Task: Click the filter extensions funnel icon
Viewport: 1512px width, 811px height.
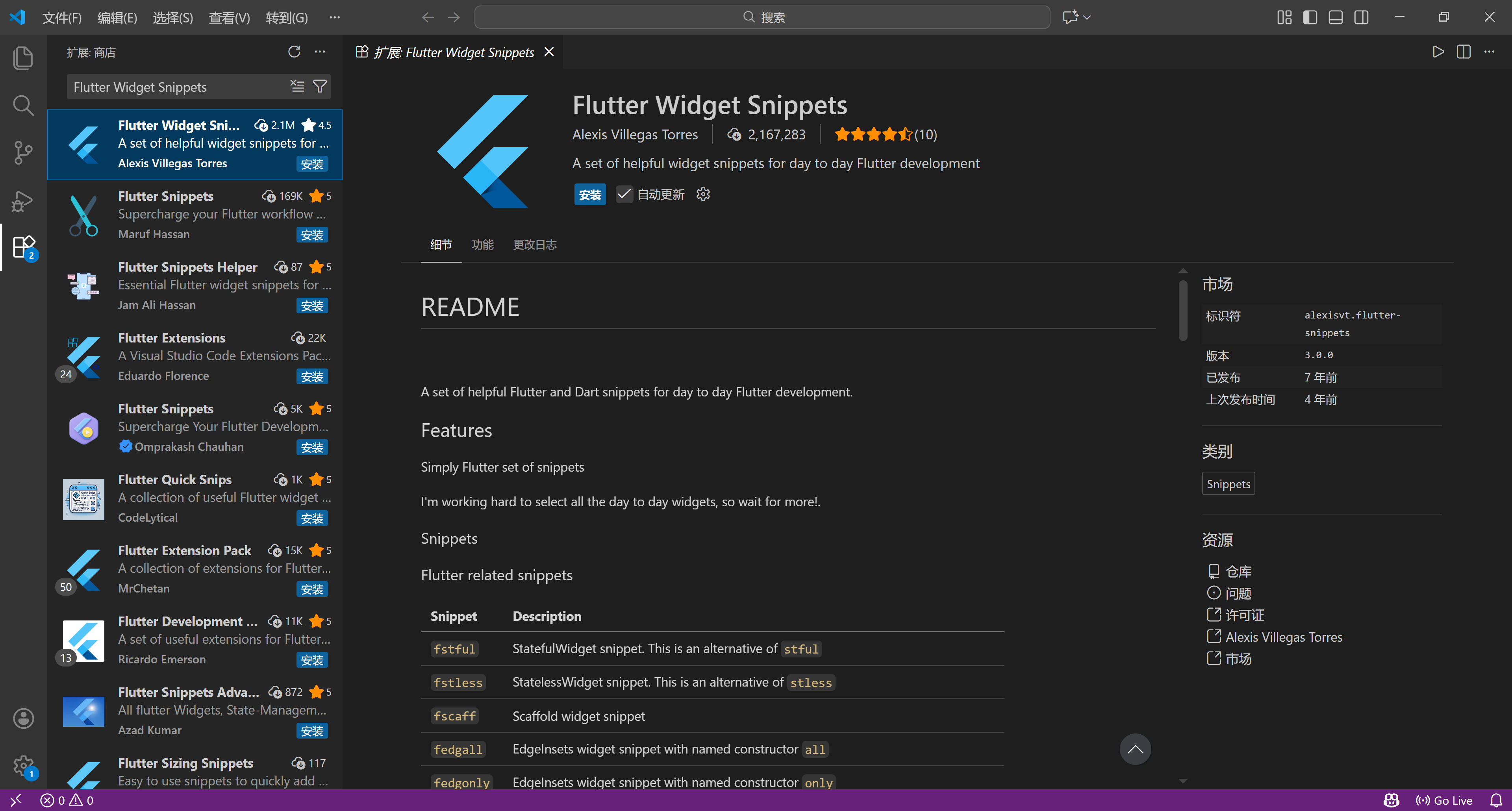Action: 320,87
